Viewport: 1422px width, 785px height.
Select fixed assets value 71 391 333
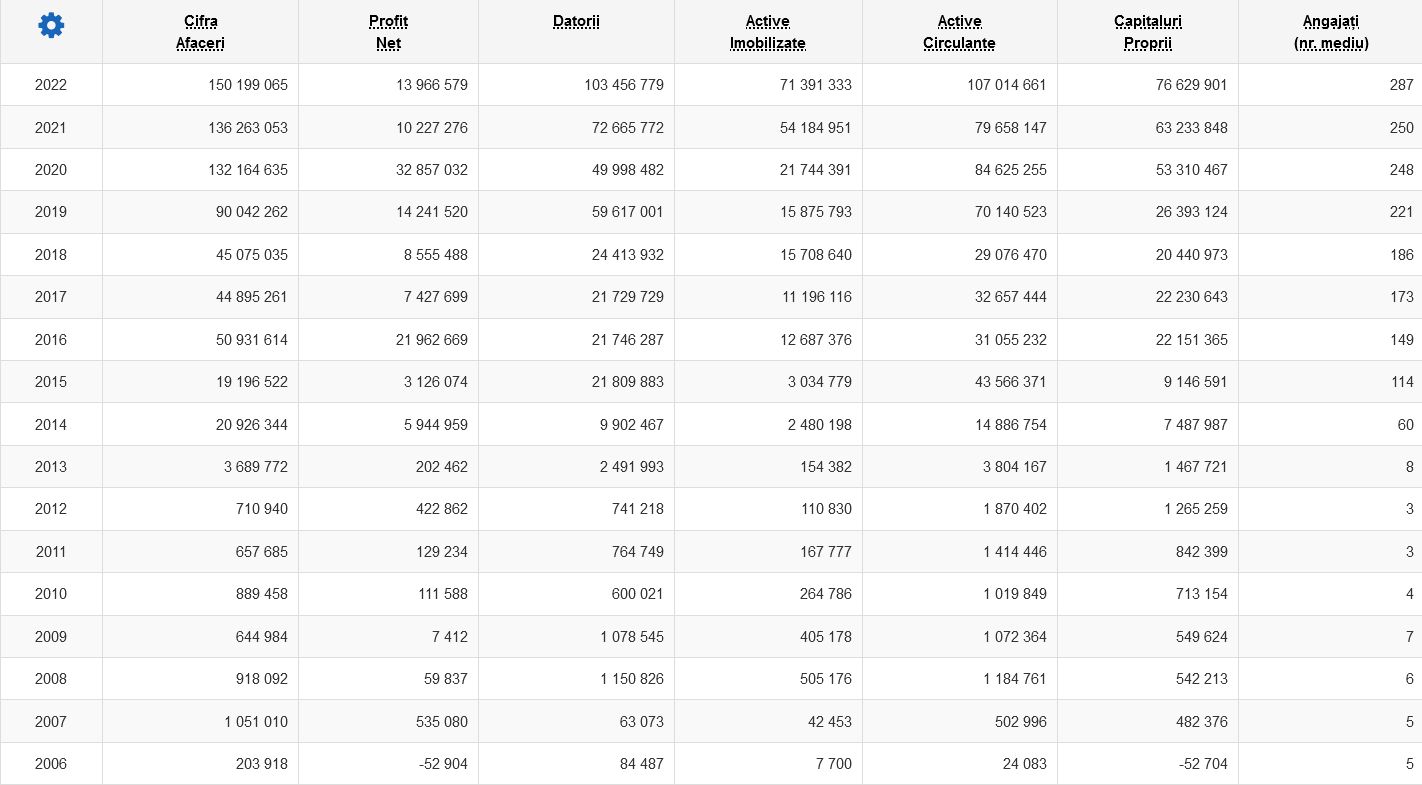coord(816,85)
